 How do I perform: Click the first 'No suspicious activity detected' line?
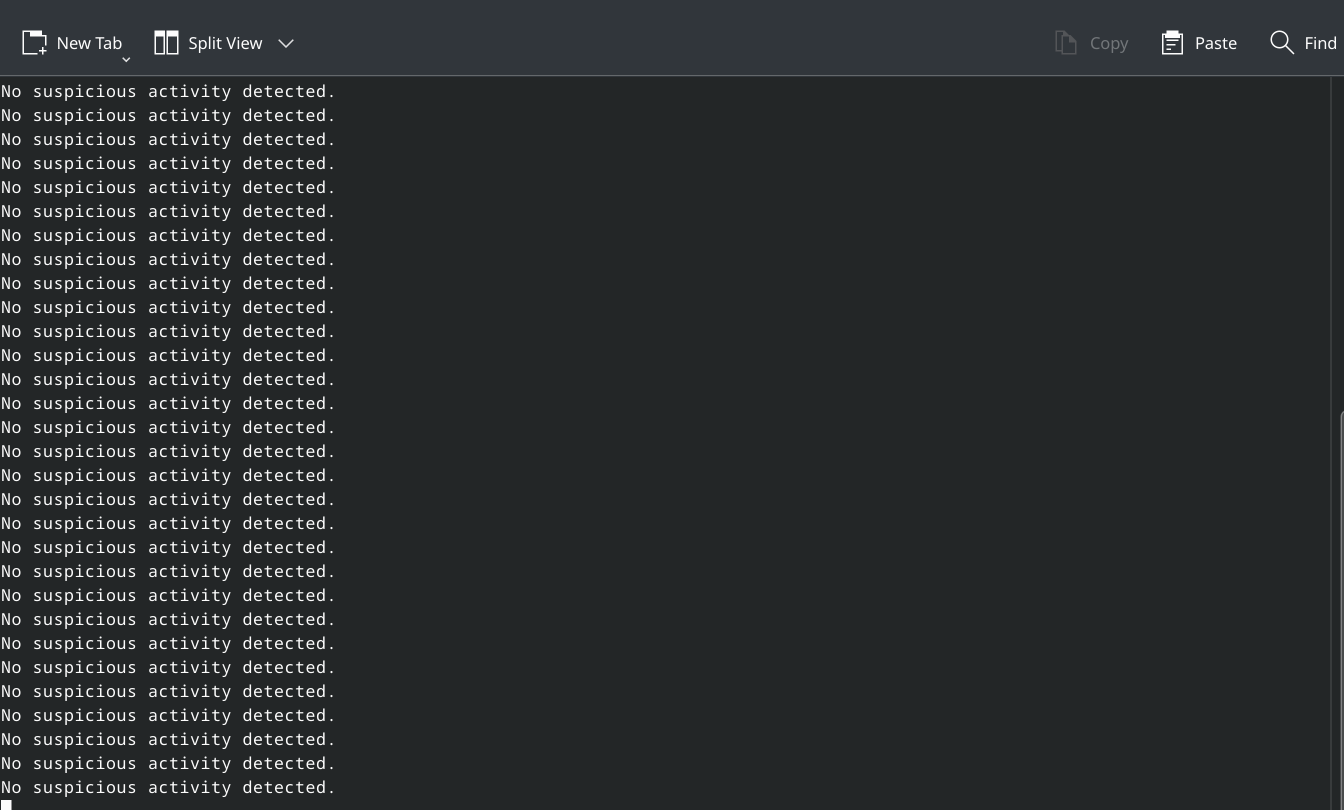(x=168, y=91)
